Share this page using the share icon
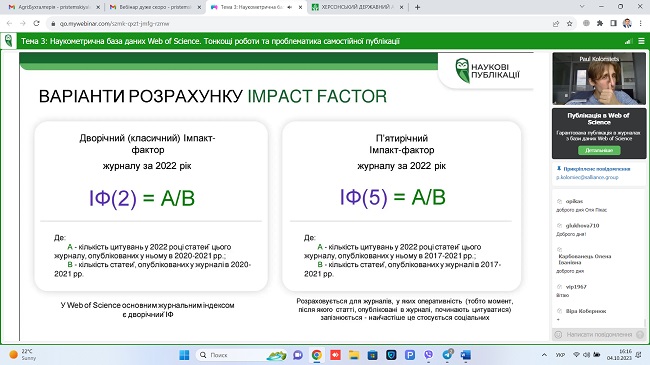Image resolution: width=650 pixels, height=365 pixels. [556, 24]
